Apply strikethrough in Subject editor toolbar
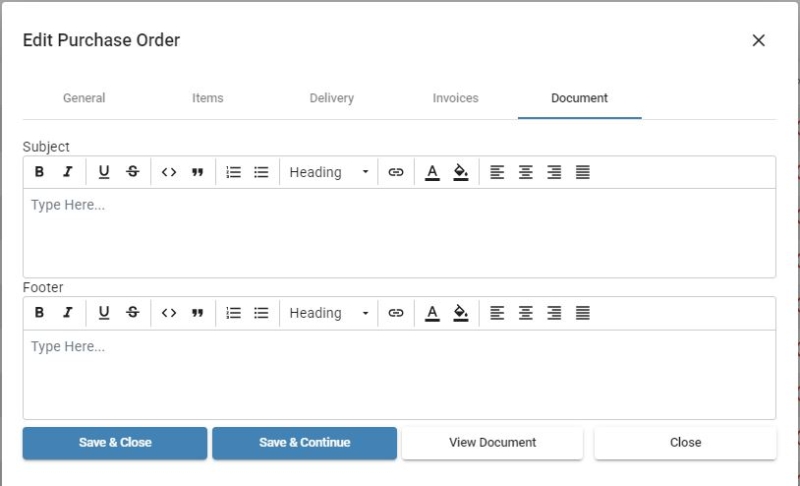This screenshot has width=800, height=486. pos(133,172)
